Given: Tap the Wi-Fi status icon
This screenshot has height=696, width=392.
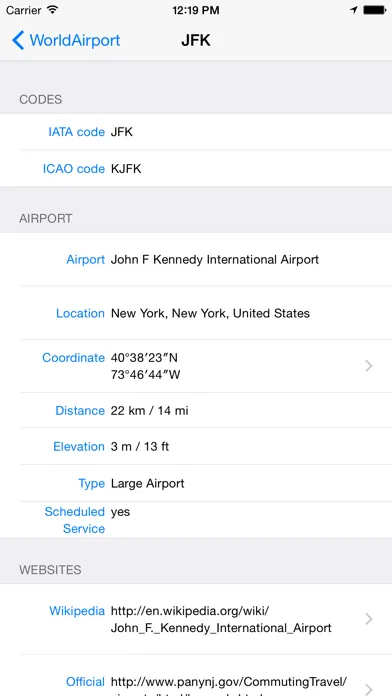Looking at the screenshot, I should pyautogui.click(x=53, y=10).
